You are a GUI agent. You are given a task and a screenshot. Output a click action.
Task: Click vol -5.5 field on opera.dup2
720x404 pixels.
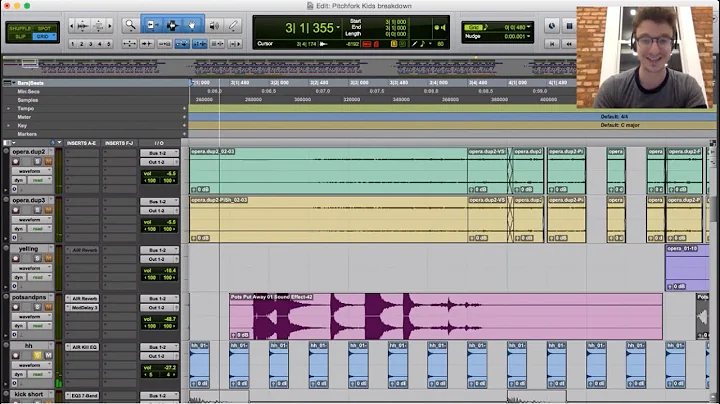point(159,174)
